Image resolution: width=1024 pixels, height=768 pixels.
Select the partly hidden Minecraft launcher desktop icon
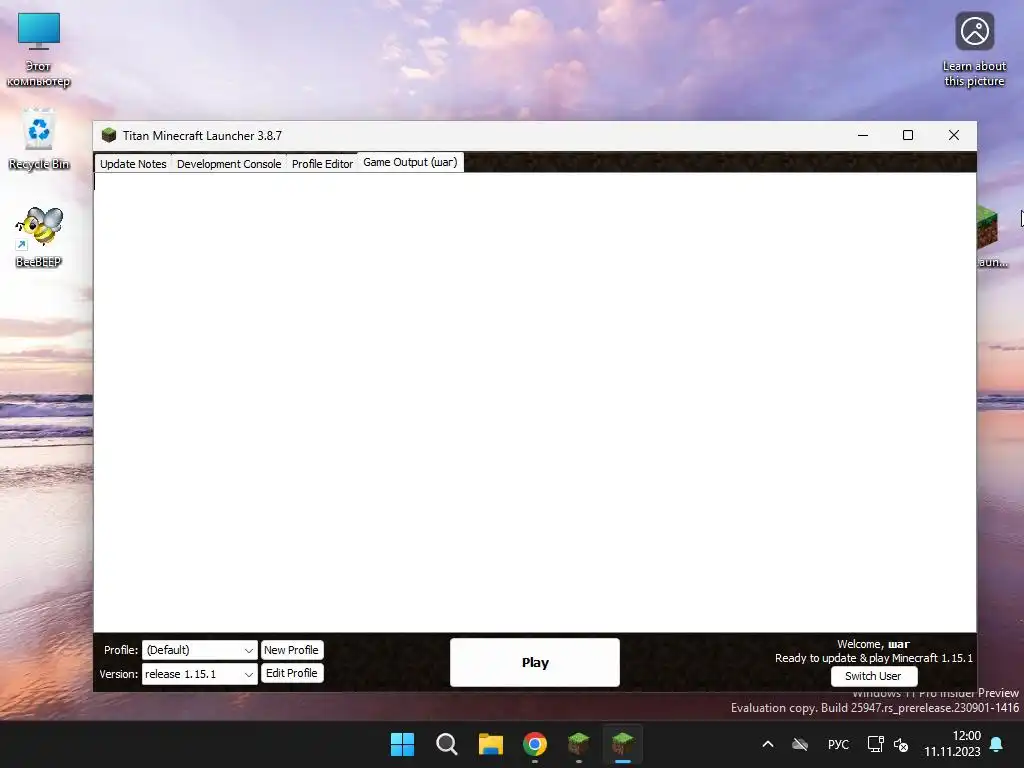tap(992, 236)
